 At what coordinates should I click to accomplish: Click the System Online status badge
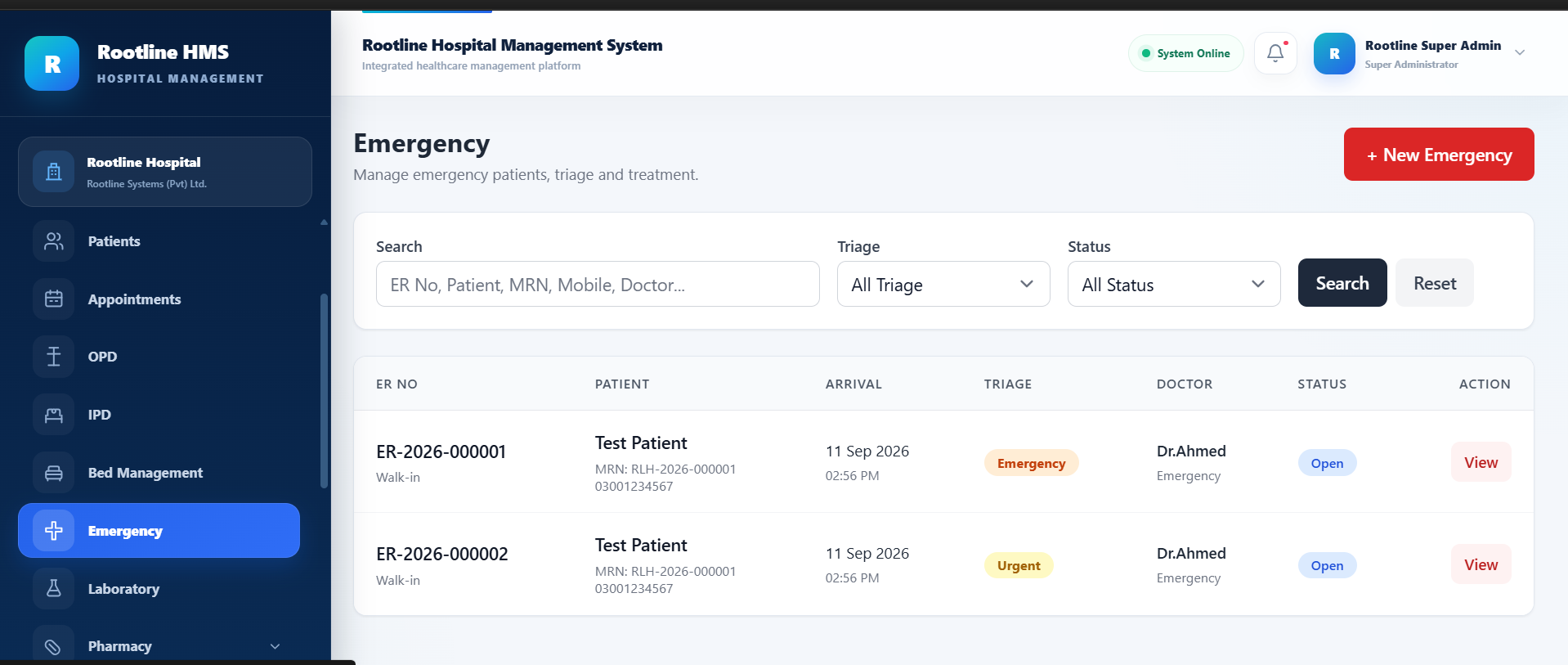tap(1185, 53)
